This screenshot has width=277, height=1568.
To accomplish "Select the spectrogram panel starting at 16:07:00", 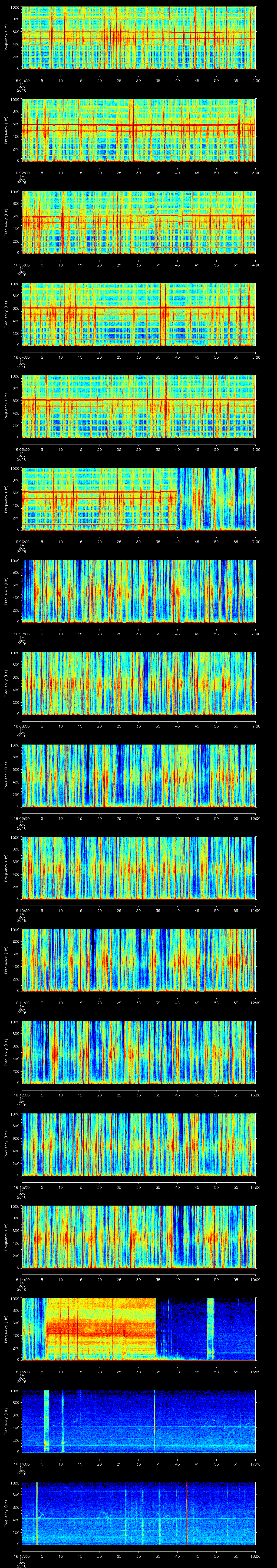I will (x=139, y=591).
